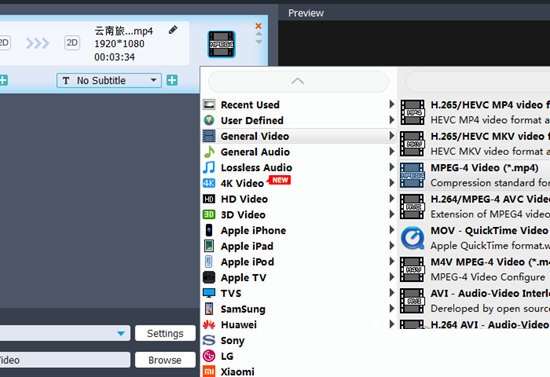
Task: Click the H.265/HEVC MKV film icon
Action: (x=412, y=144)
